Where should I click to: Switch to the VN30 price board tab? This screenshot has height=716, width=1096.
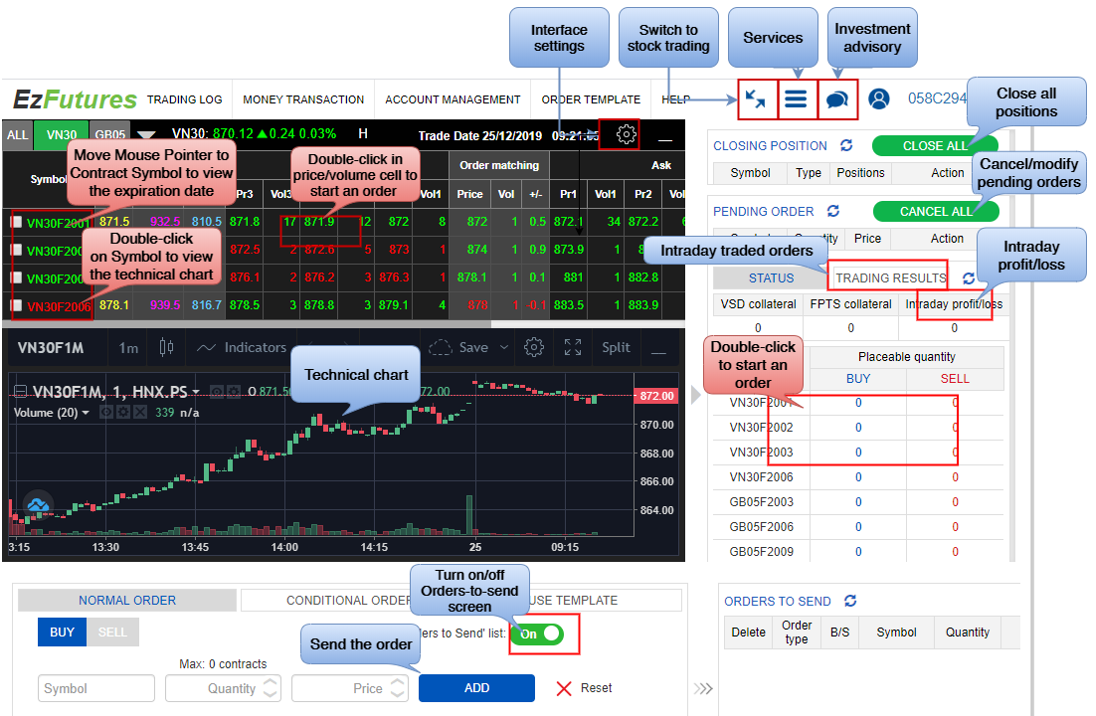pos(62,134)
